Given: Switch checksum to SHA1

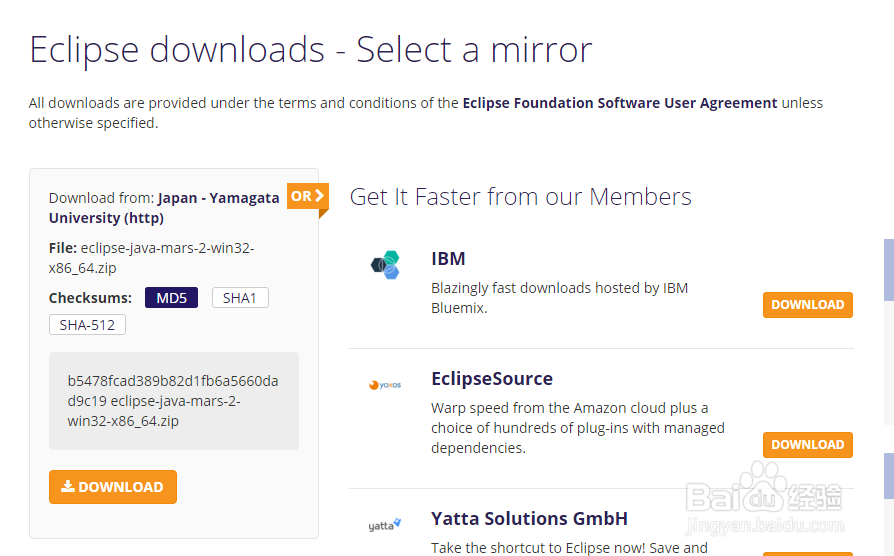Looking at the screenshot, I should tap(240, 298).
